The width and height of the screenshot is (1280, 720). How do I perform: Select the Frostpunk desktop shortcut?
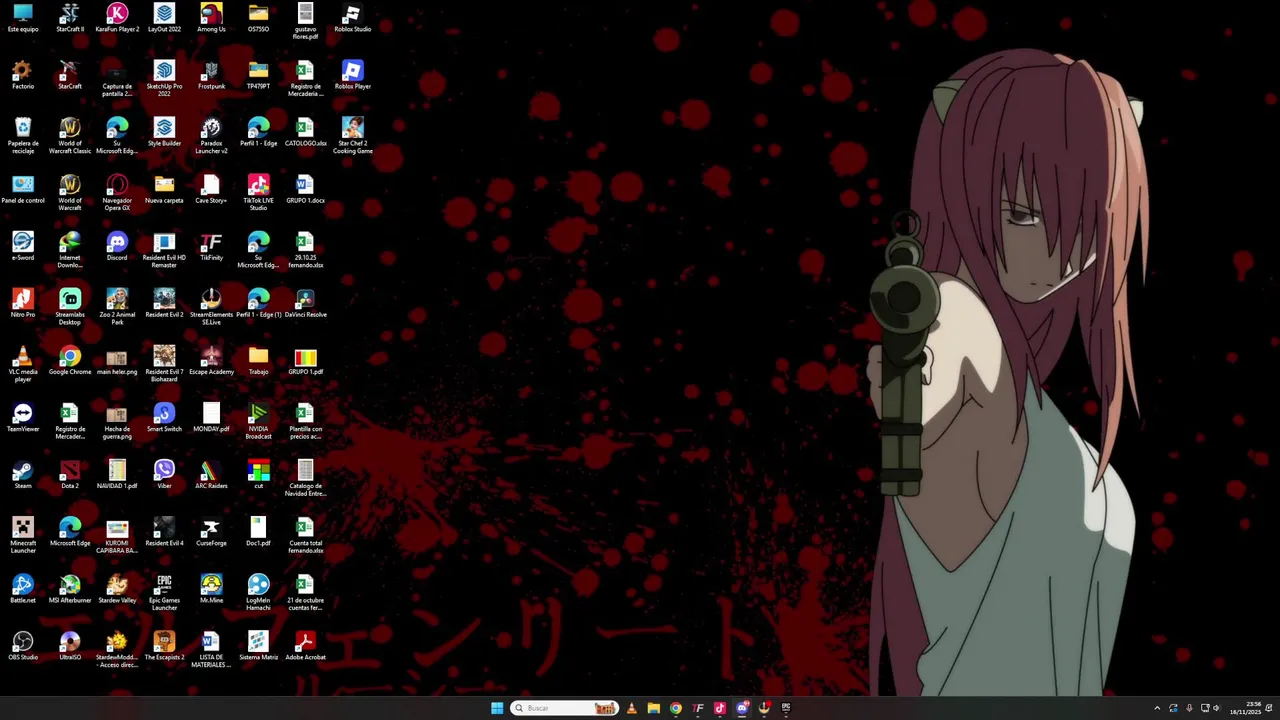point(211,75)
